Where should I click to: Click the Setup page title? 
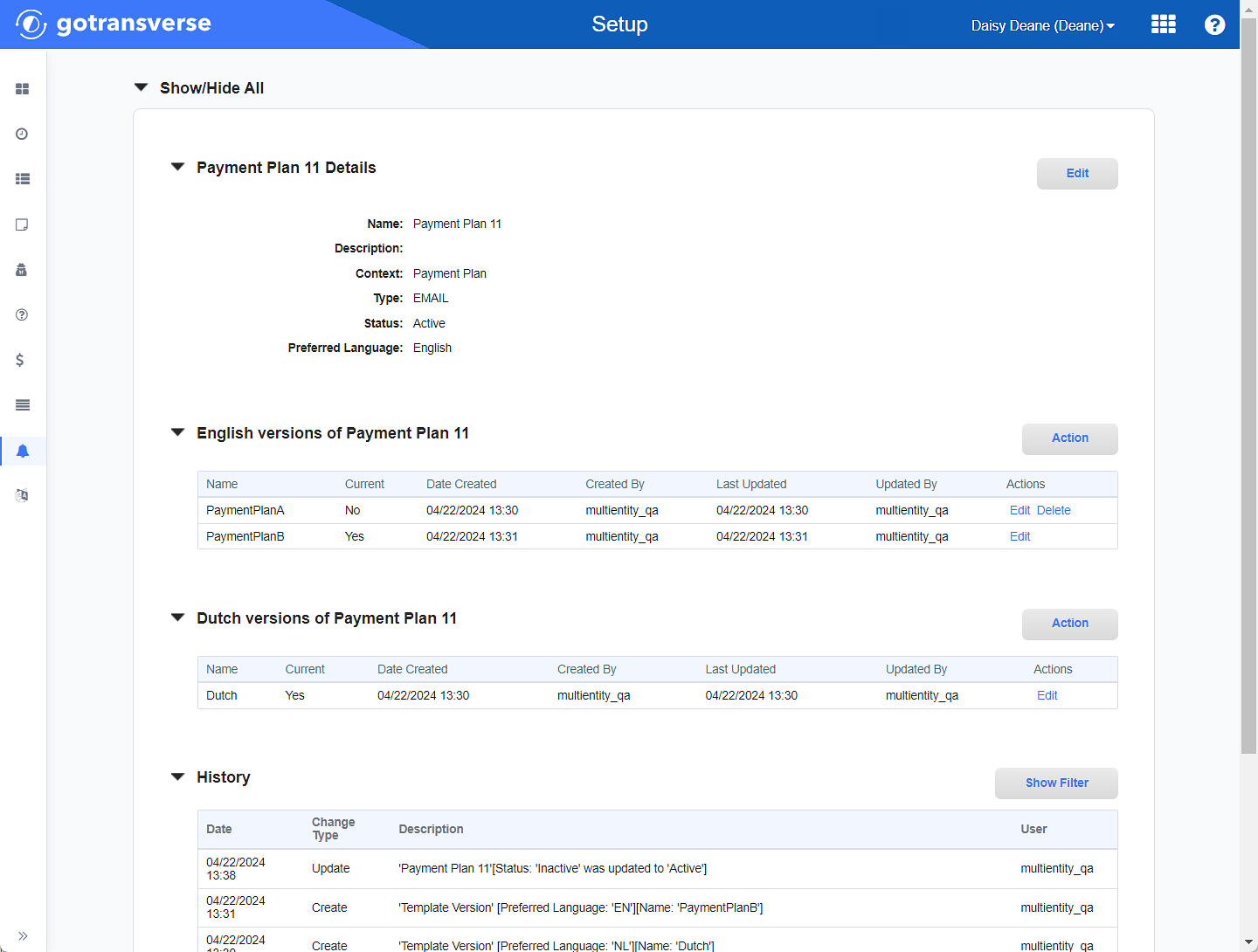click(619, 24)
